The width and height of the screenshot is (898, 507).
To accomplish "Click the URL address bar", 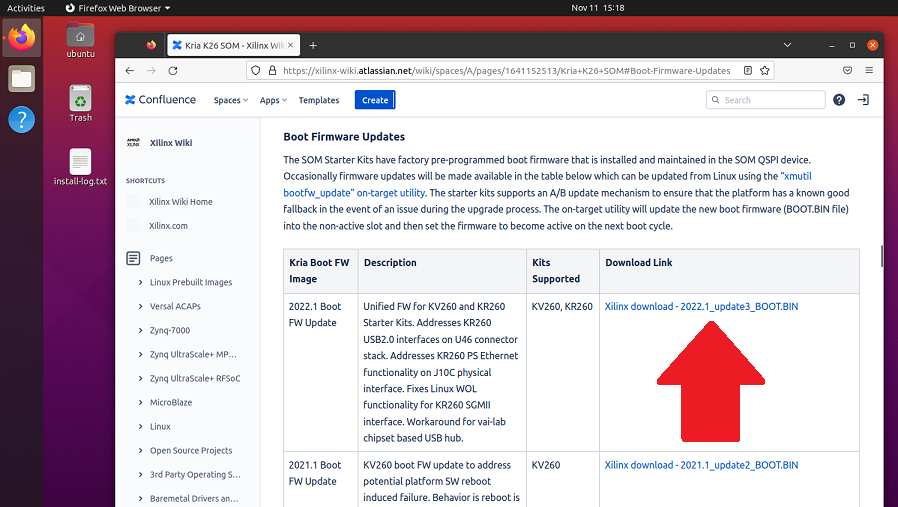I will [x=505, y=70].
